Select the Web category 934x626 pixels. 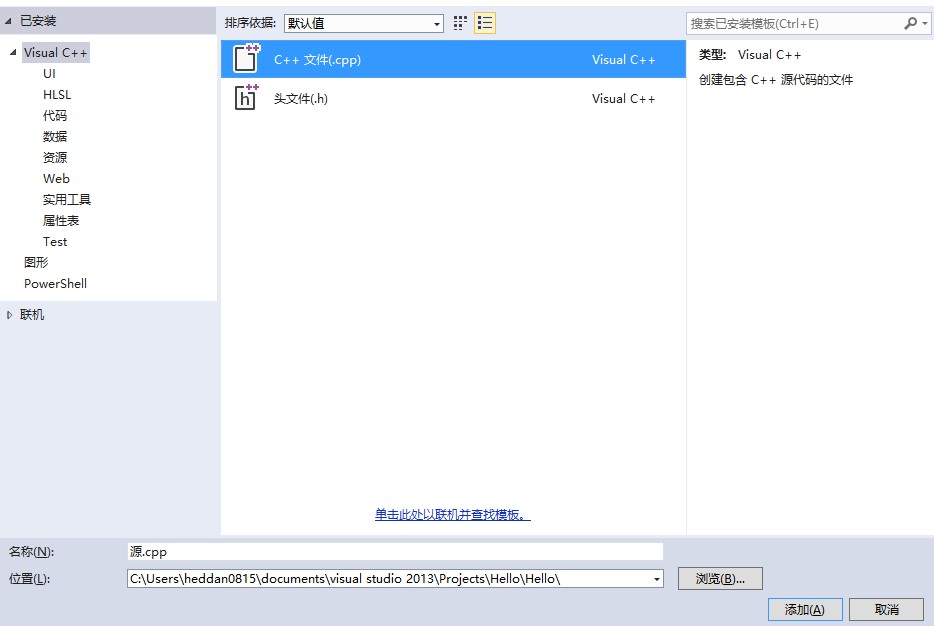[56, 179]
